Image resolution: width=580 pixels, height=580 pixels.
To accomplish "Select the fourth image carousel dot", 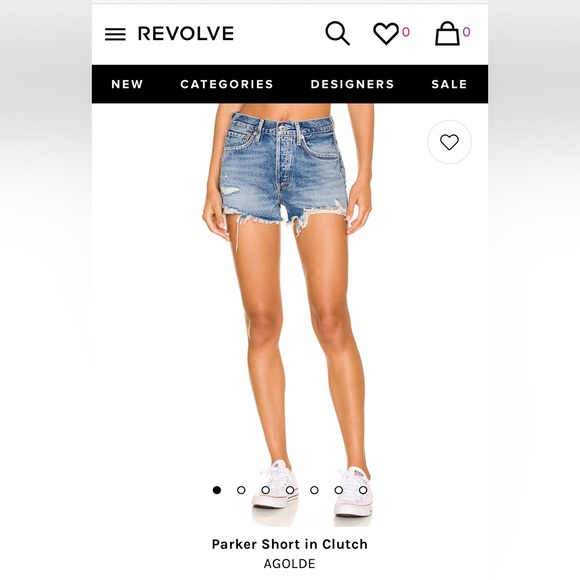I will click(x=290, y=490).
